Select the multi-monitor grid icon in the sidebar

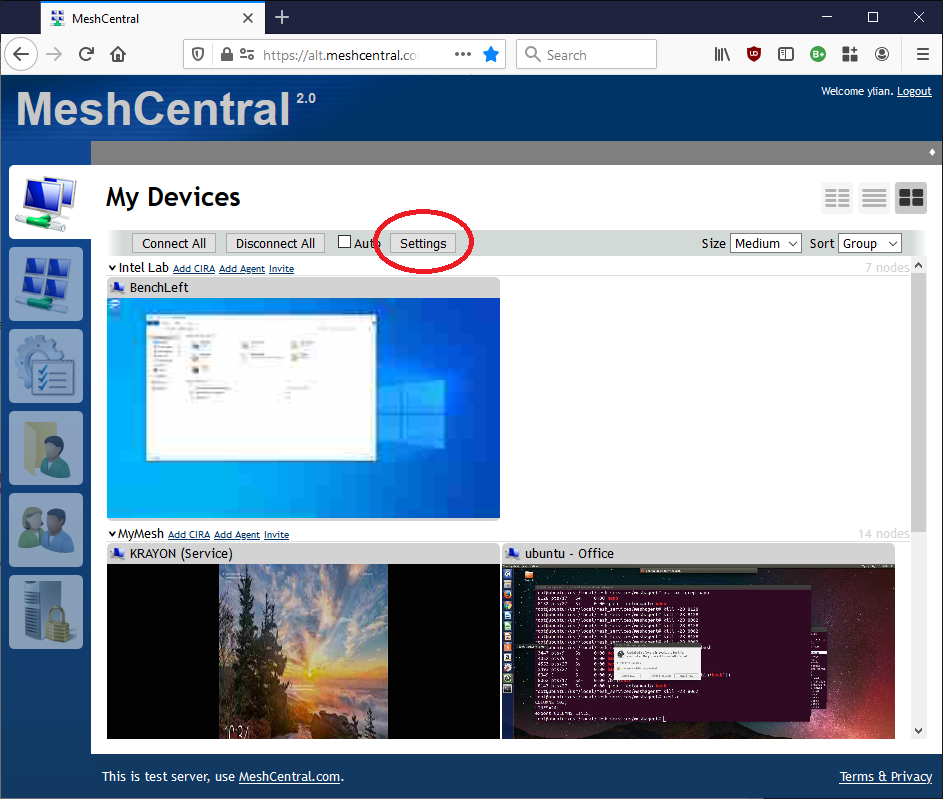(46, 284)
